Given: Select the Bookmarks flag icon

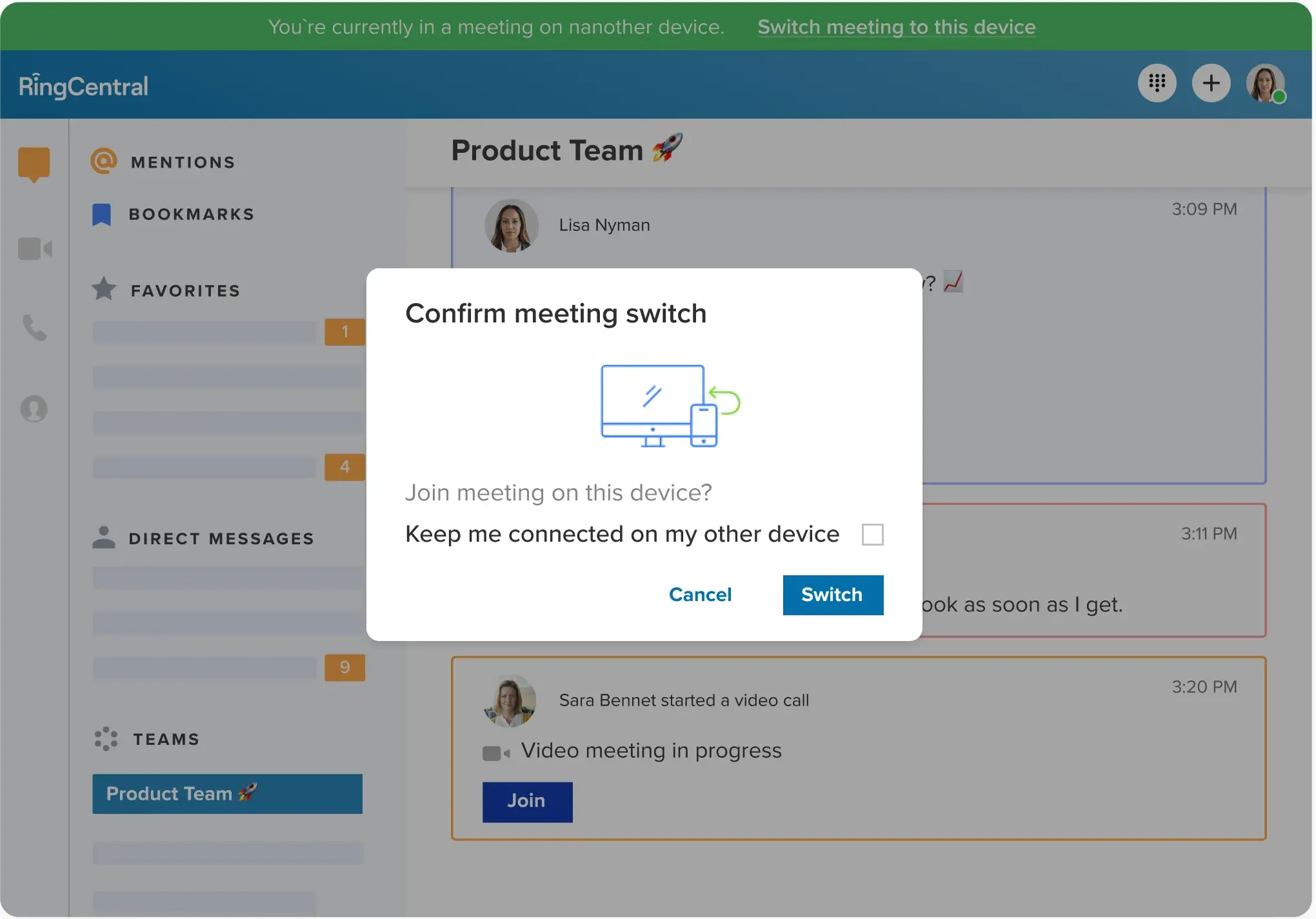Looking at the screenshot, I should [x=101, y=213].
